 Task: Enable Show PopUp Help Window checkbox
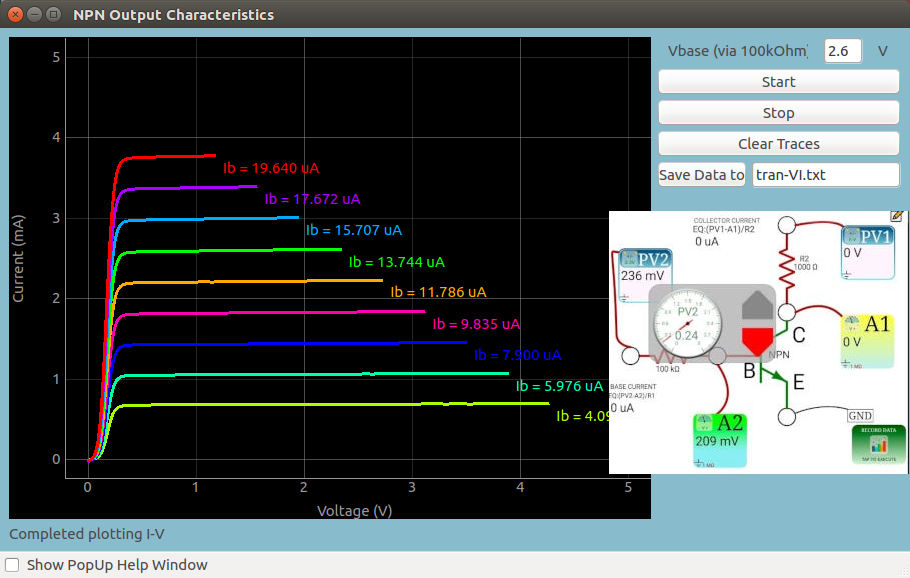click(13, 565)
